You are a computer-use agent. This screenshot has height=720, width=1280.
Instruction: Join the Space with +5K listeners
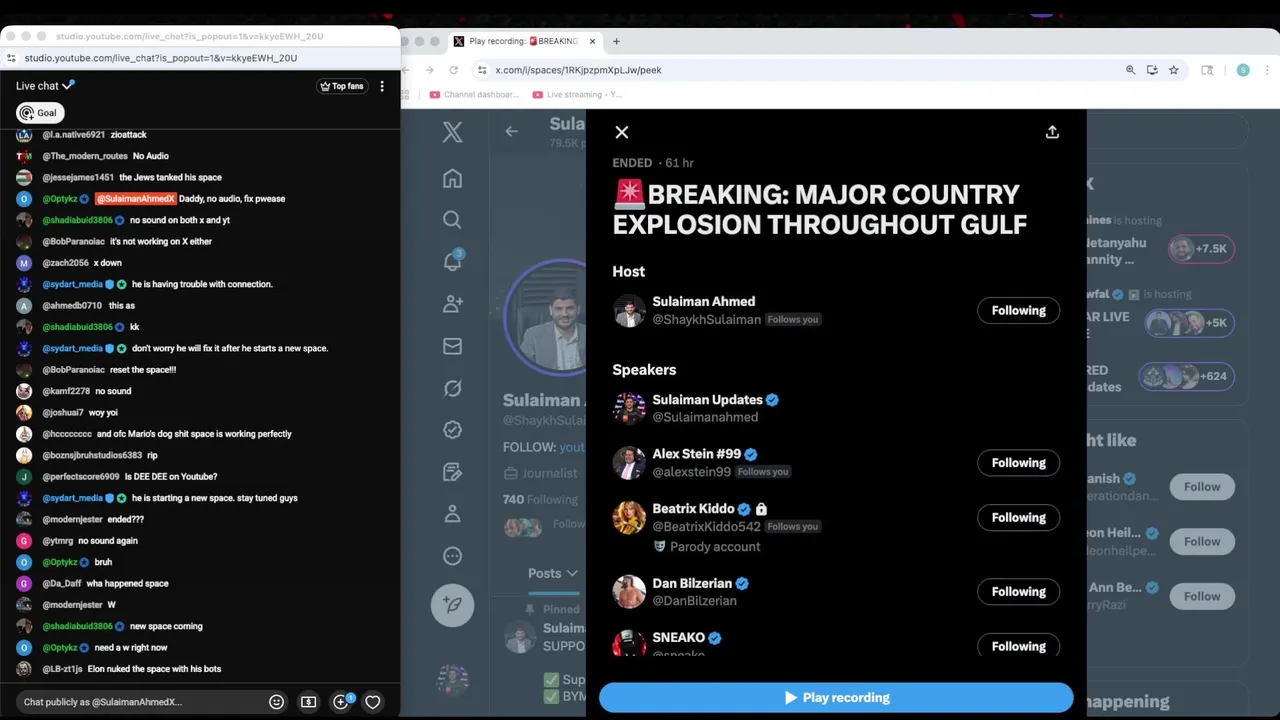point(1188,323)
